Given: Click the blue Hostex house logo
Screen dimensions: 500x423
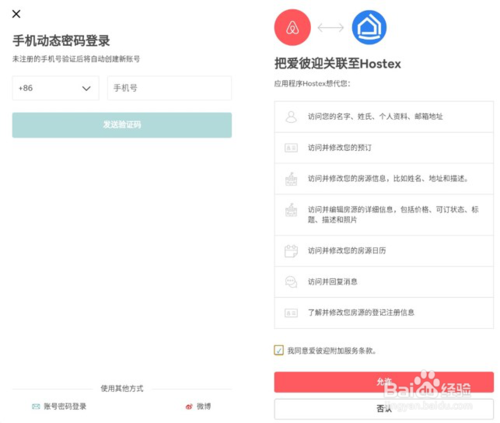Looking at the screenshot, I should click(x=369, y=27).
